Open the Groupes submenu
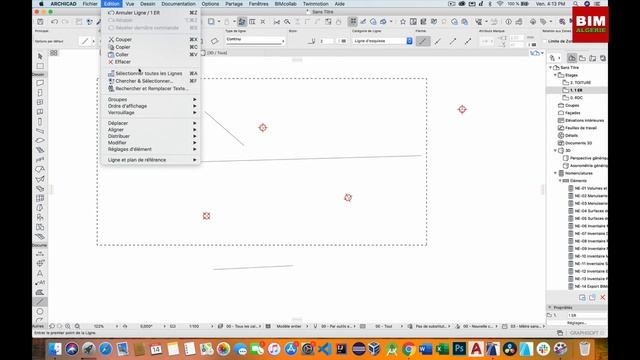This screenshot has width=640, height=360. click(x=151, y=100)
